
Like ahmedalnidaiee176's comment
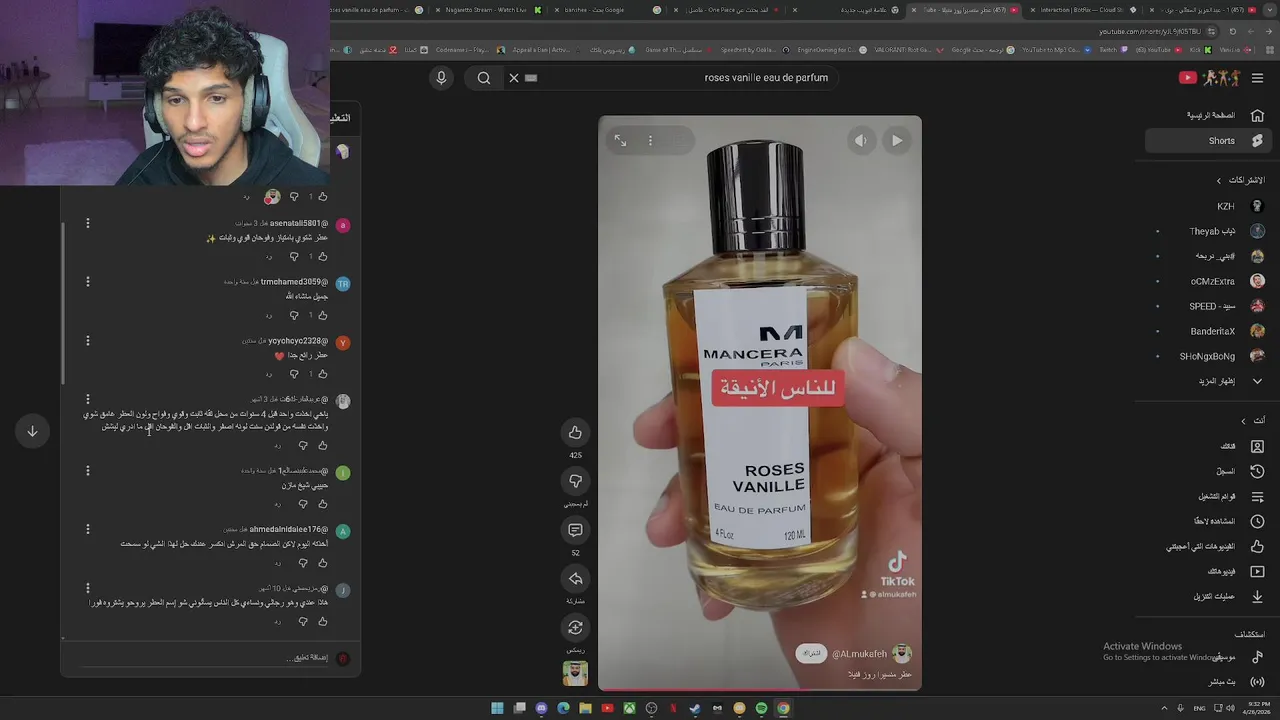point(322,563)
